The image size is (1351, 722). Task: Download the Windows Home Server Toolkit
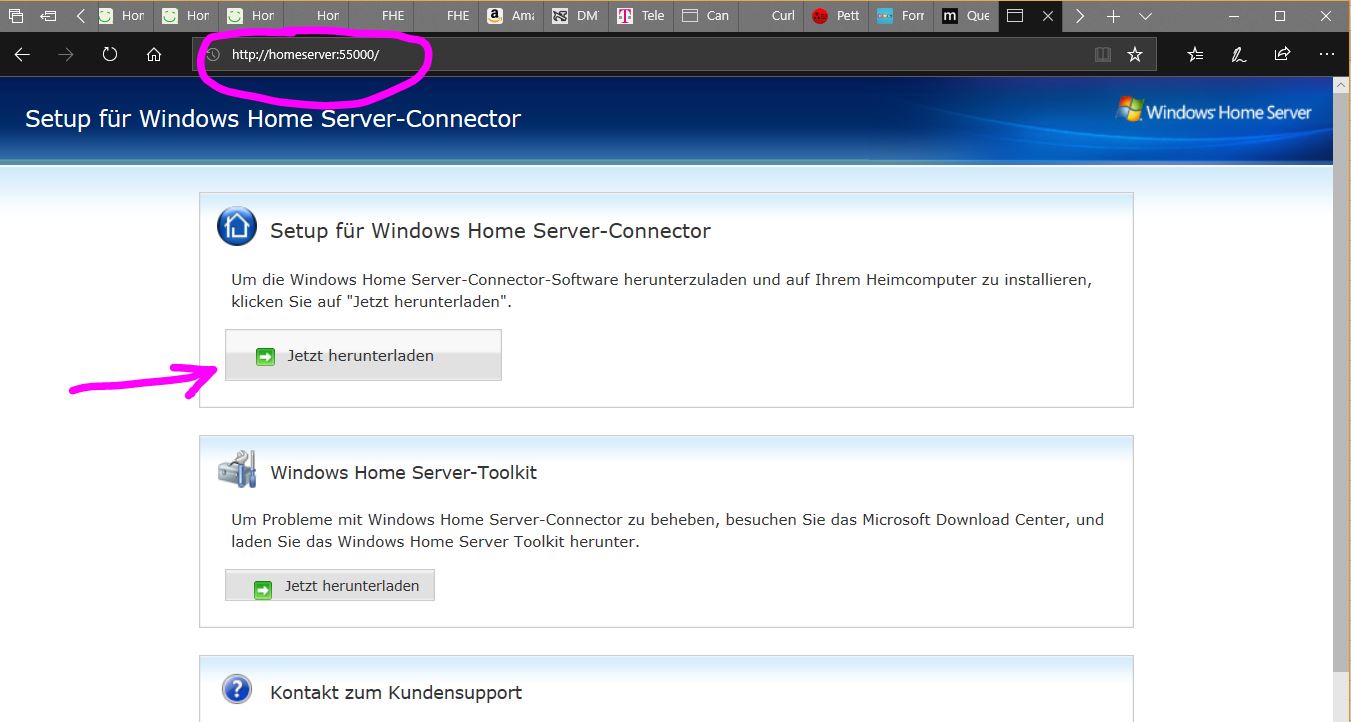(x=330, y=586)
